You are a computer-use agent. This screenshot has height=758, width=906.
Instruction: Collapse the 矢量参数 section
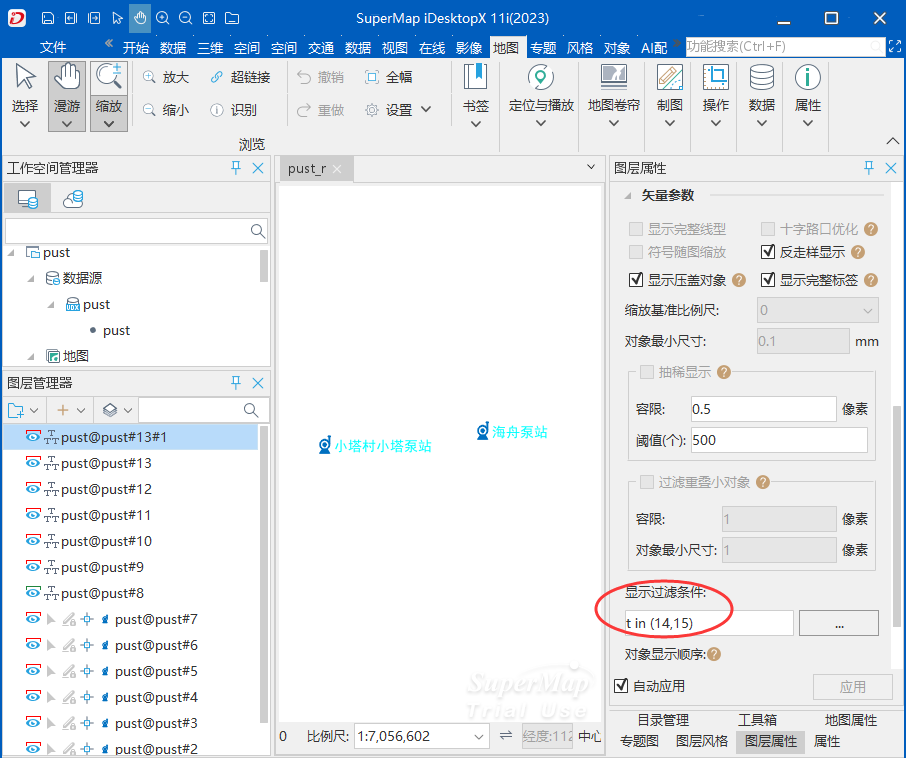(x=627, y=196)
